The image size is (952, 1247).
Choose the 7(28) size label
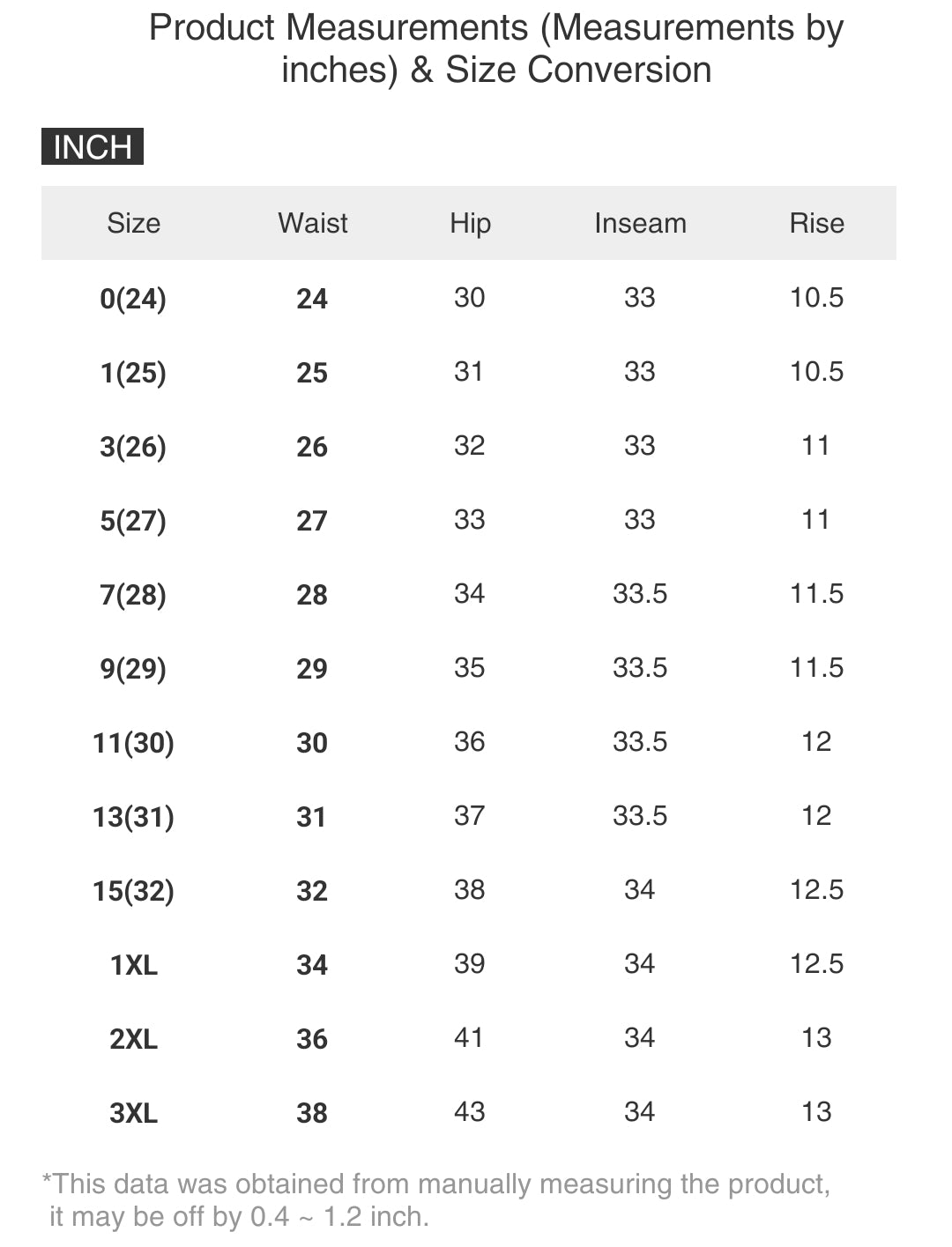coord(133,595)
